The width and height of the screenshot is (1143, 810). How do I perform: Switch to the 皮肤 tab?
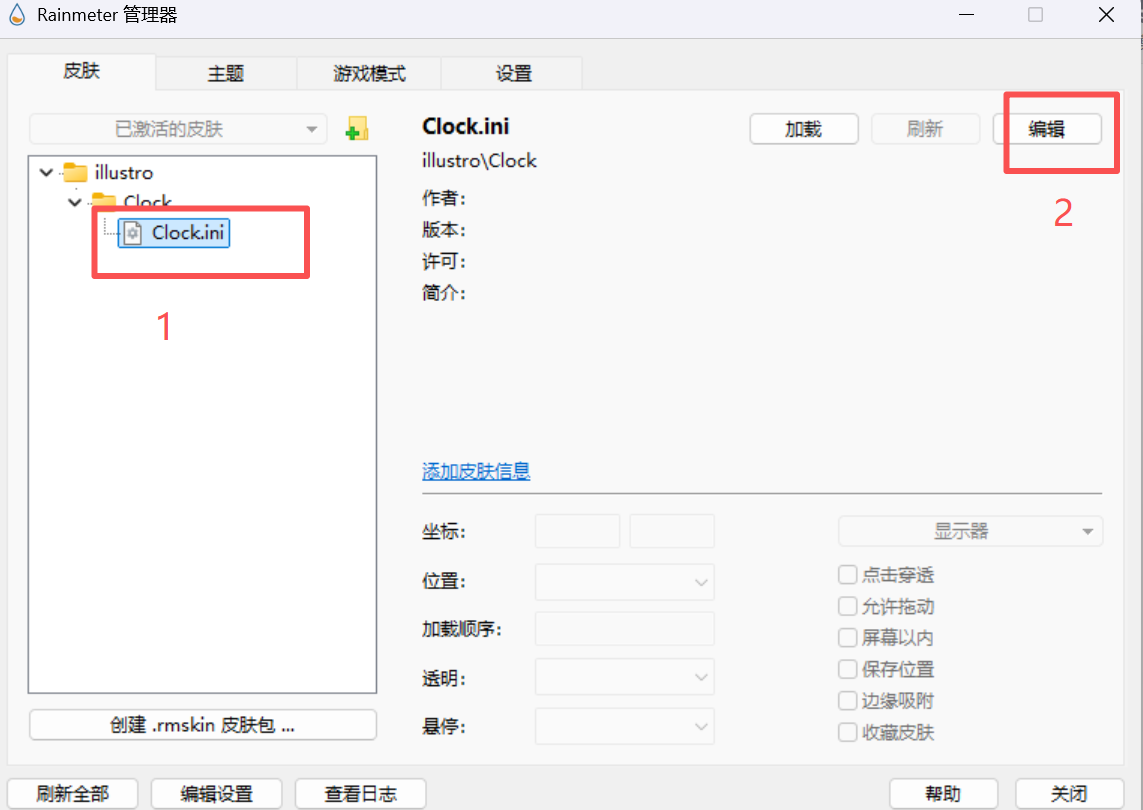(82, 71)
